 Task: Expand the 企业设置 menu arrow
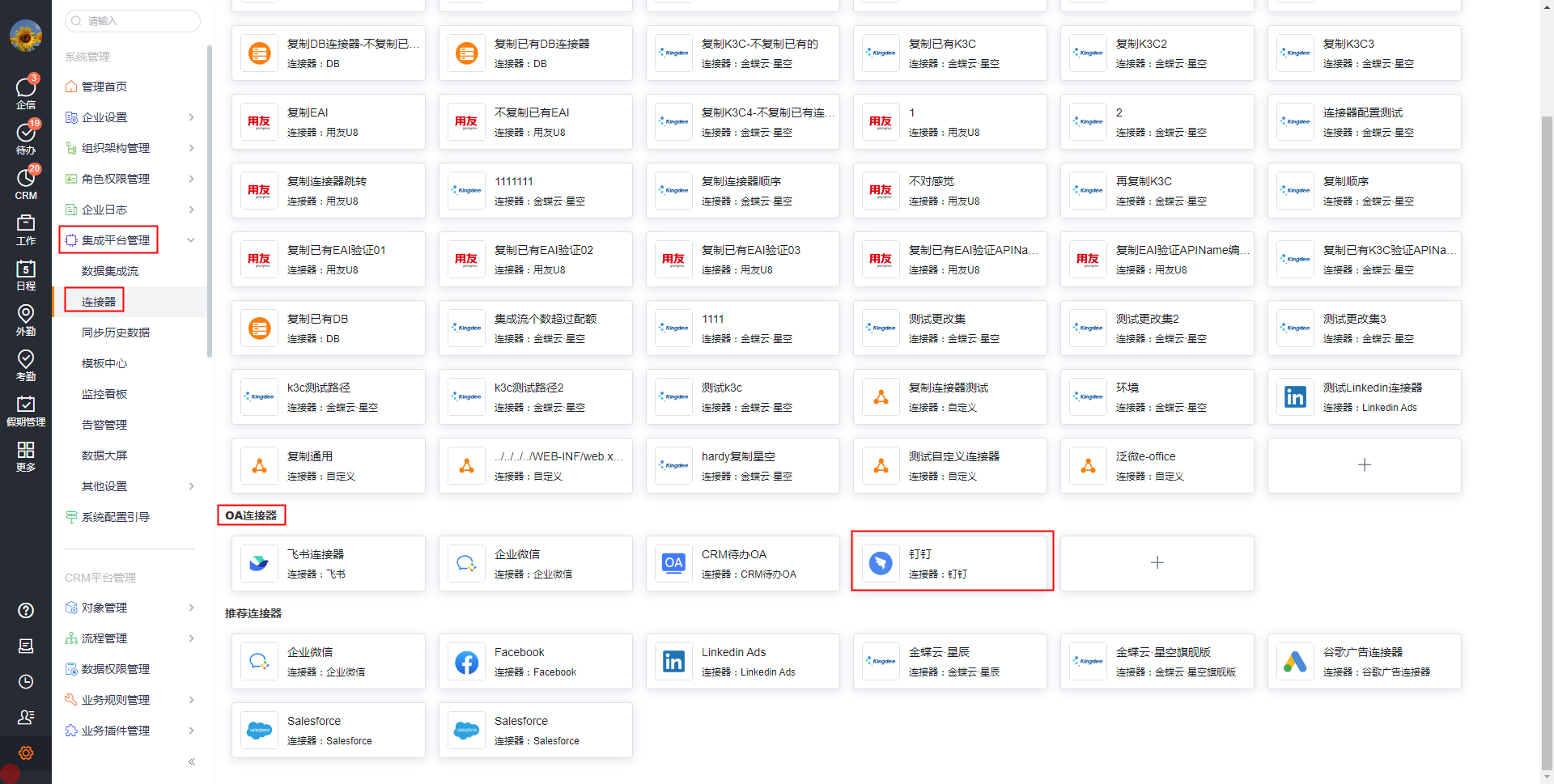pyautogui.click(x=191, y=117)
